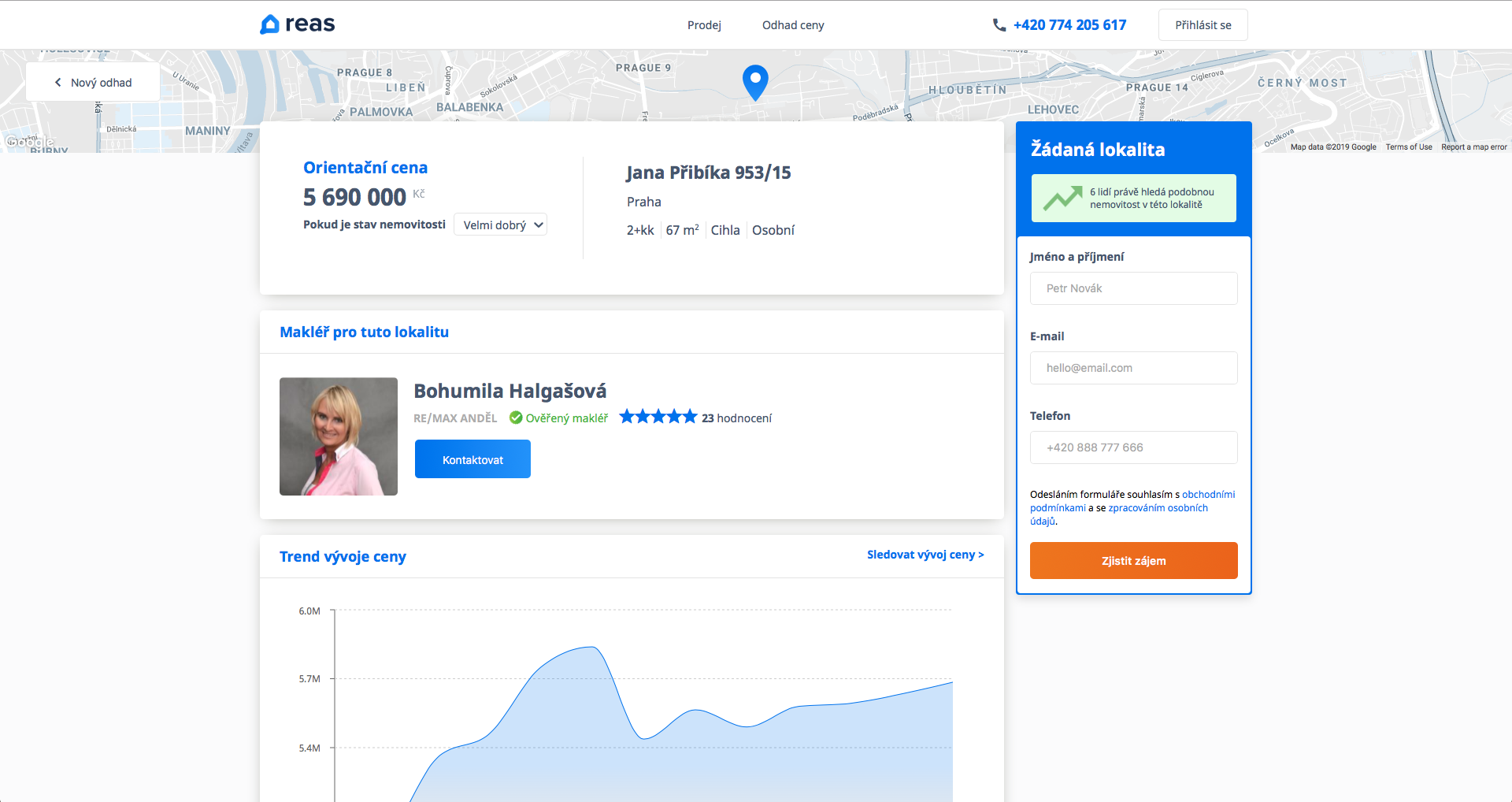The image size is (1512, 802).
Task: Click the 5.7M axis label on chart
Action: click(309, 679)
